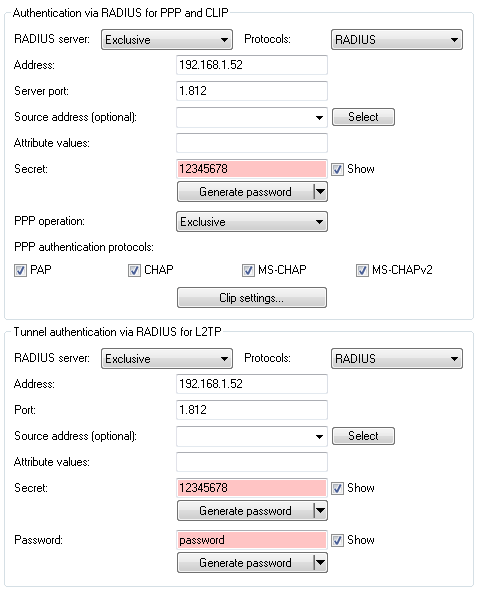Toggle Show next to L2TP Password field

click(337, 540)
